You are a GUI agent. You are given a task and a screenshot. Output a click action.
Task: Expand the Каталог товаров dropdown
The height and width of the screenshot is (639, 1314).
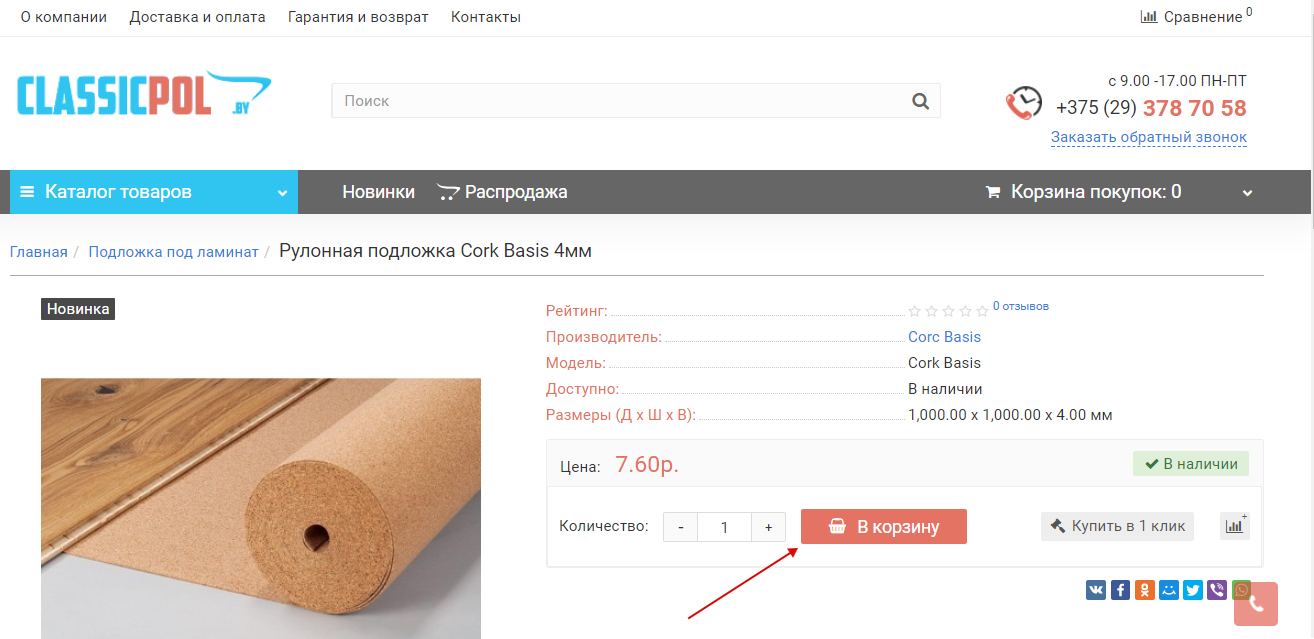pos(154,192)
